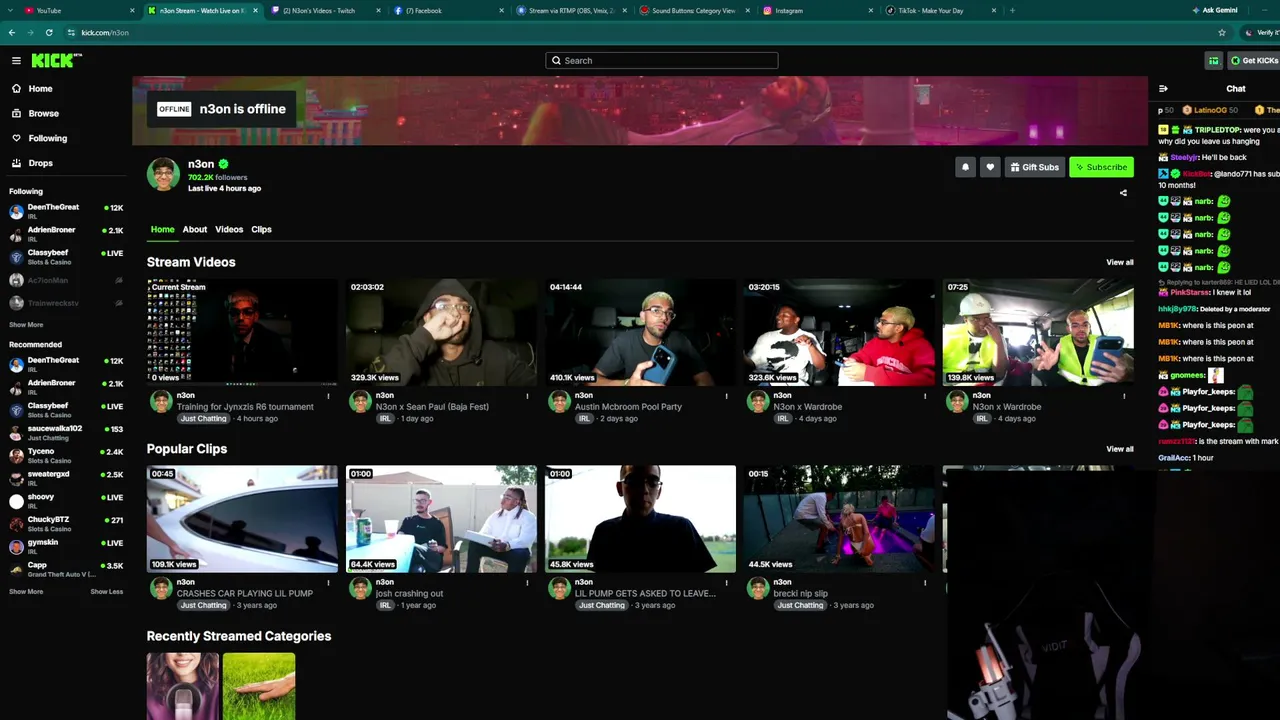Screen dimensions: 1280x720
Task: Open the Current Stream video thumbnail
Action: pyautogui.click(x=242, y=332)
